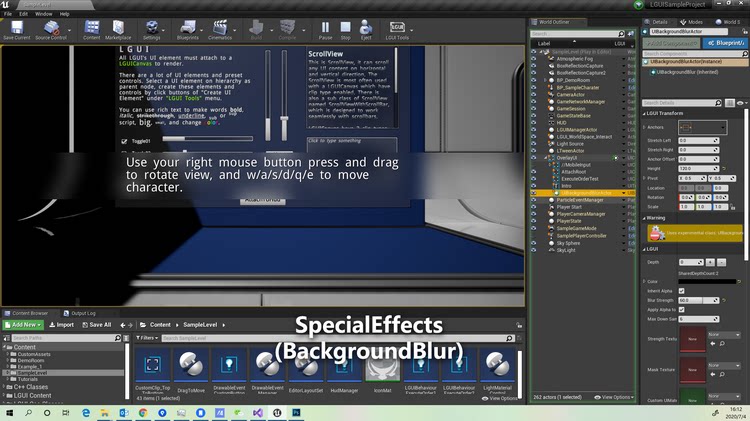Viewport: 750px width, 421px height.
Task: Click the black Color swatch bar
Action: (x=707, y=281)
